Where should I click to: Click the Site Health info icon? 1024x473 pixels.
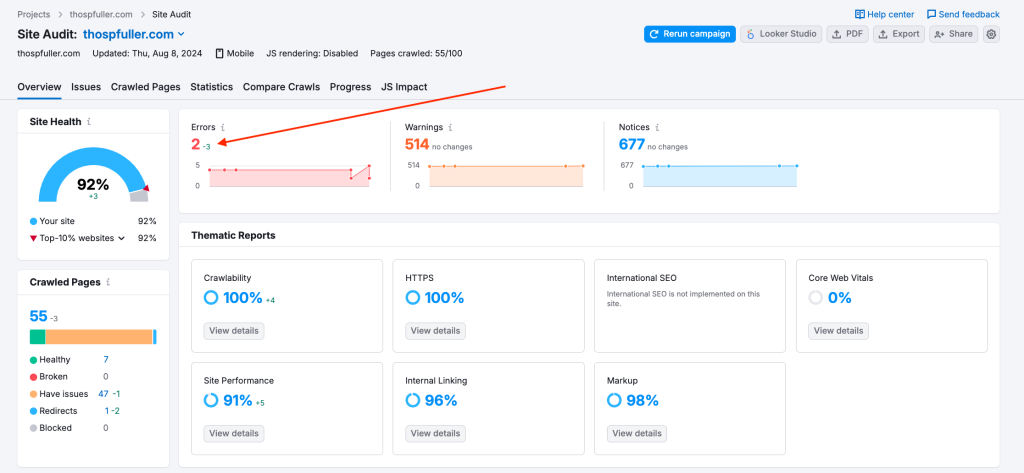pos(89,122)
